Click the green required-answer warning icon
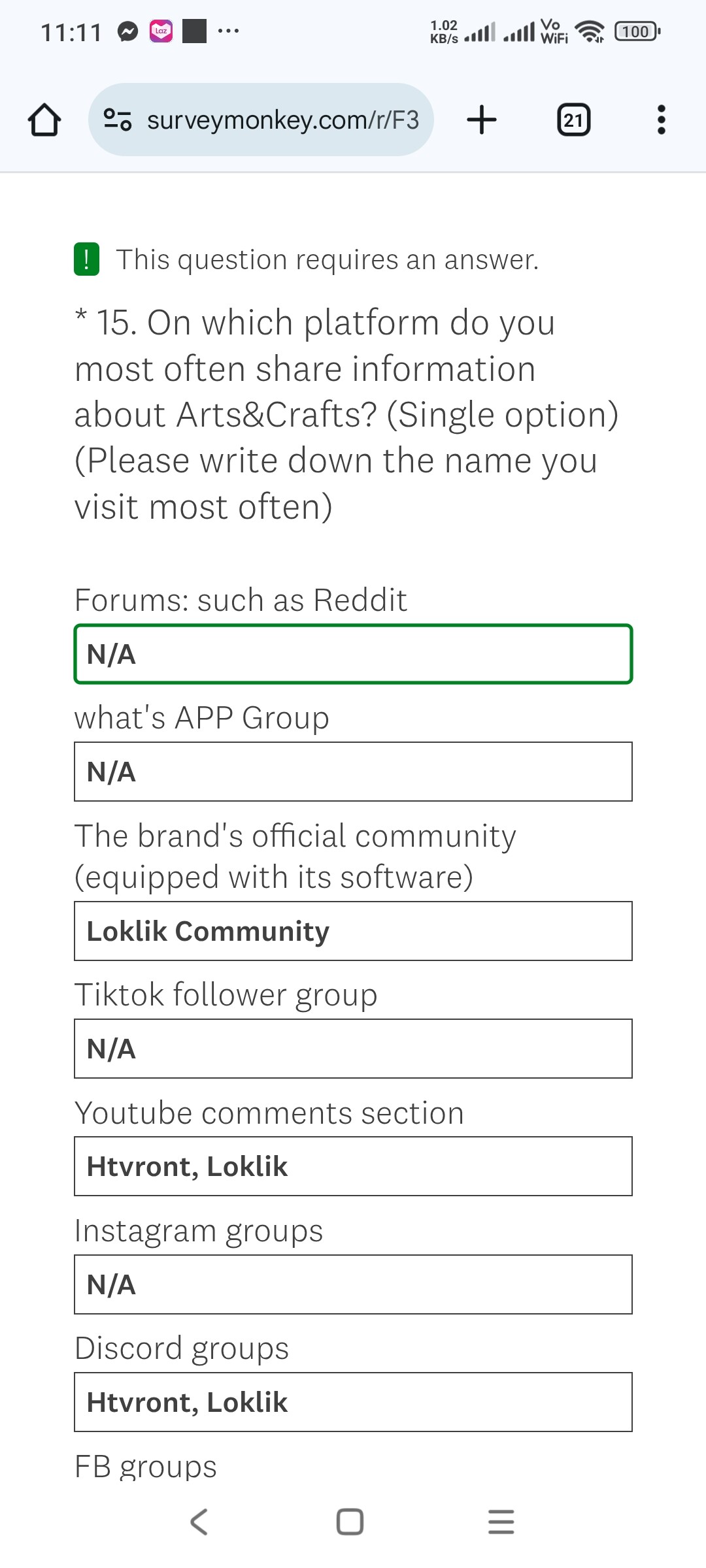This screenshot has width=706, height=1568. click(x=86, y=259)
